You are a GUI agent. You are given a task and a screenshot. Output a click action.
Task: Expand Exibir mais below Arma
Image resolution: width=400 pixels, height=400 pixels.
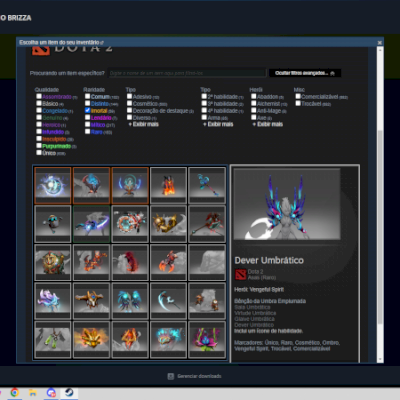point(218,124)
